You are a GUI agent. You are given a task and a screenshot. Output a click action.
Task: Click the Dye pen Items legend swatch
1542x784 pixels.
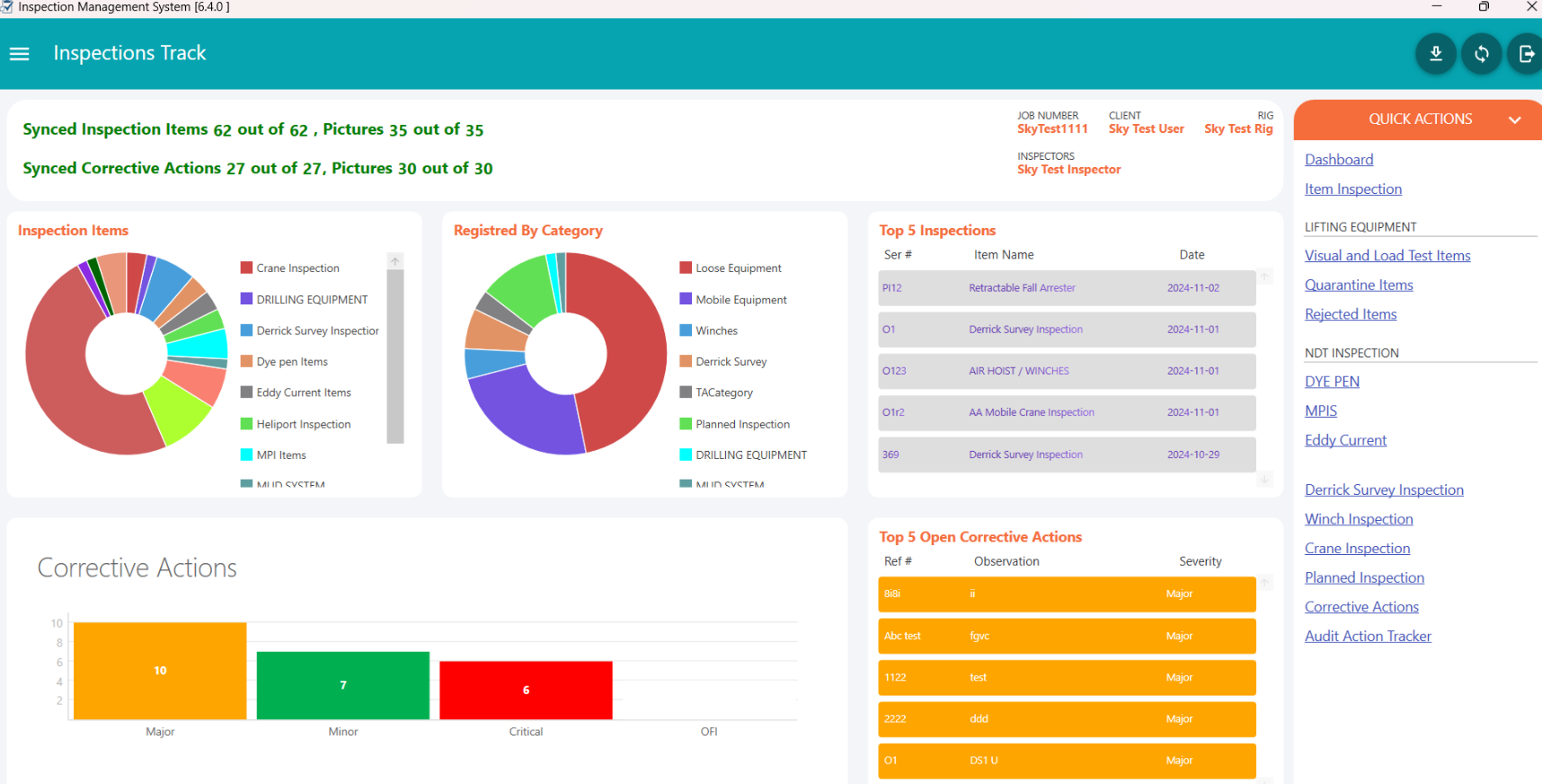coord(246,361)
